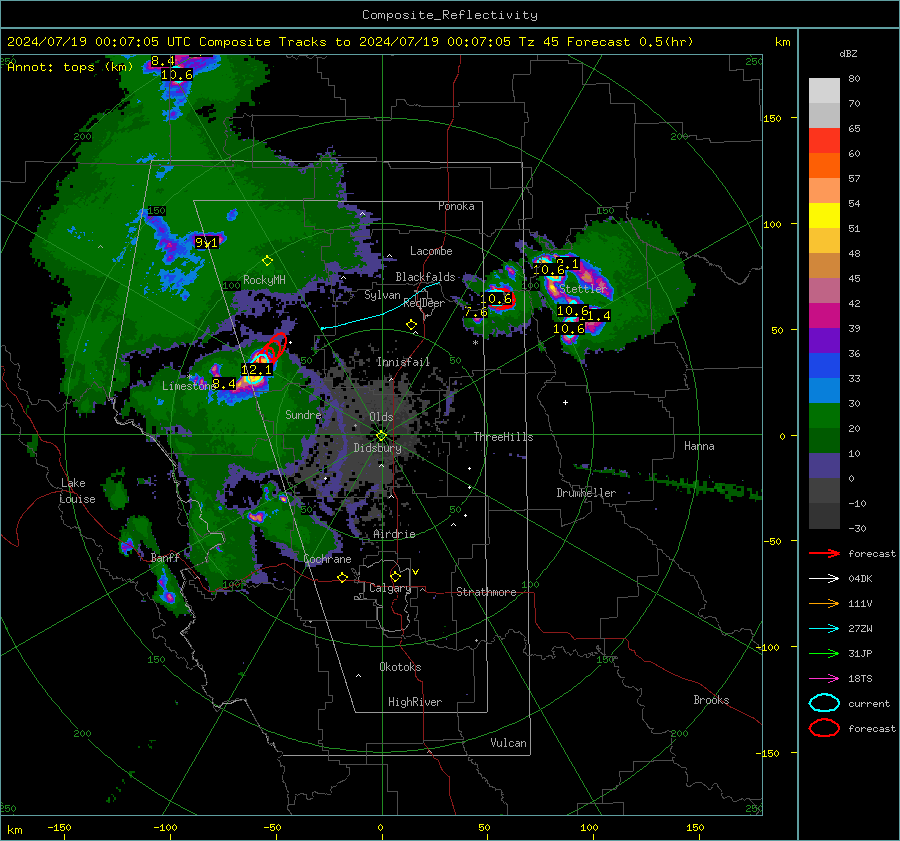
Task: Click the Banff city label
Action: 165,558
